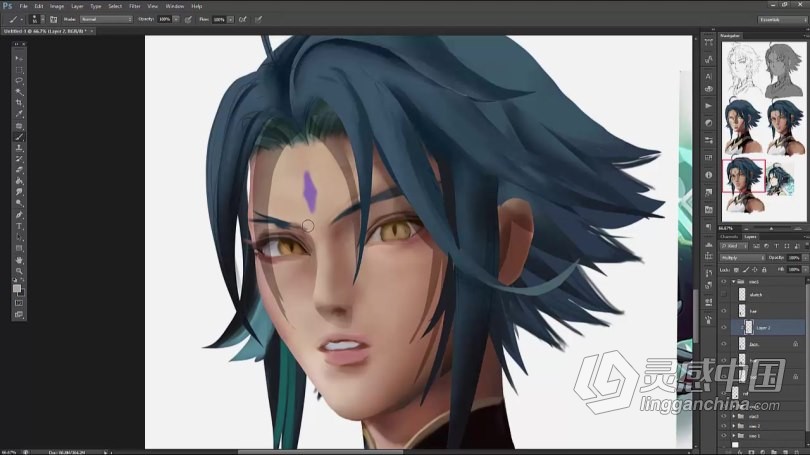Hide the face layer

click(x=724, y=344)
